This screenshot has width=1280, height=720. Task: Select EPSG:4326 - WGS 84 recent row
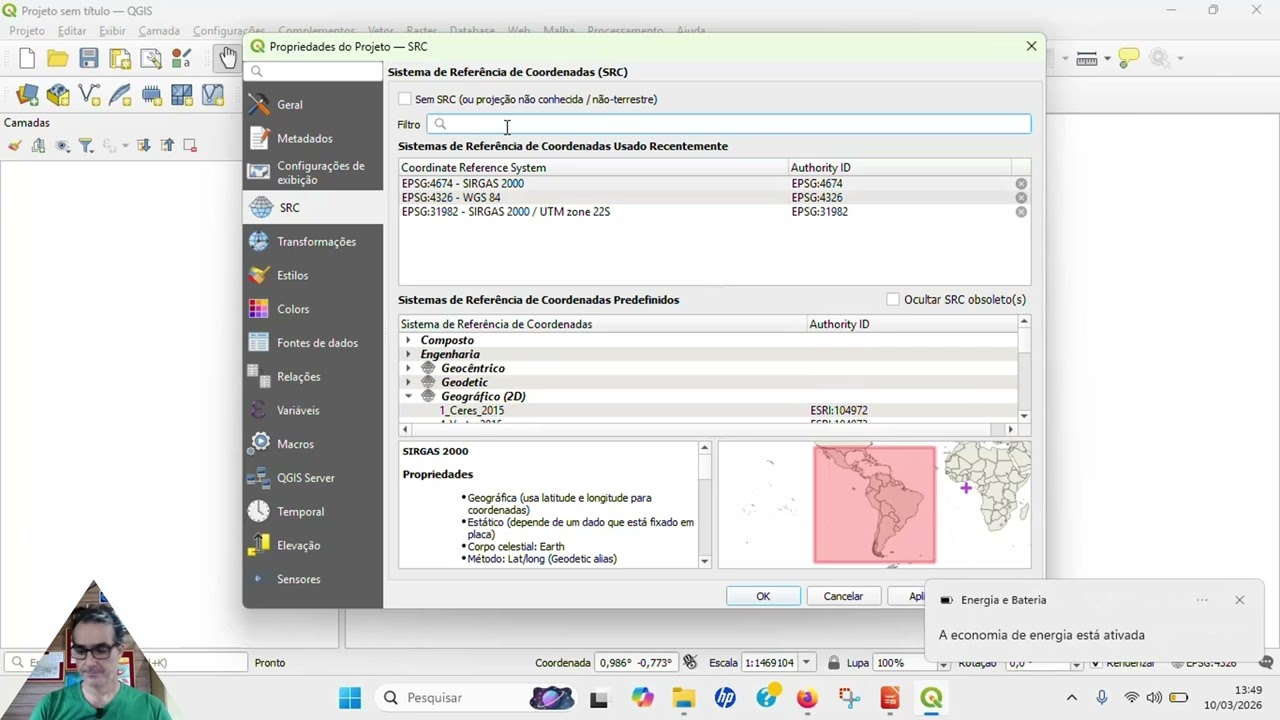pos(706,198)
